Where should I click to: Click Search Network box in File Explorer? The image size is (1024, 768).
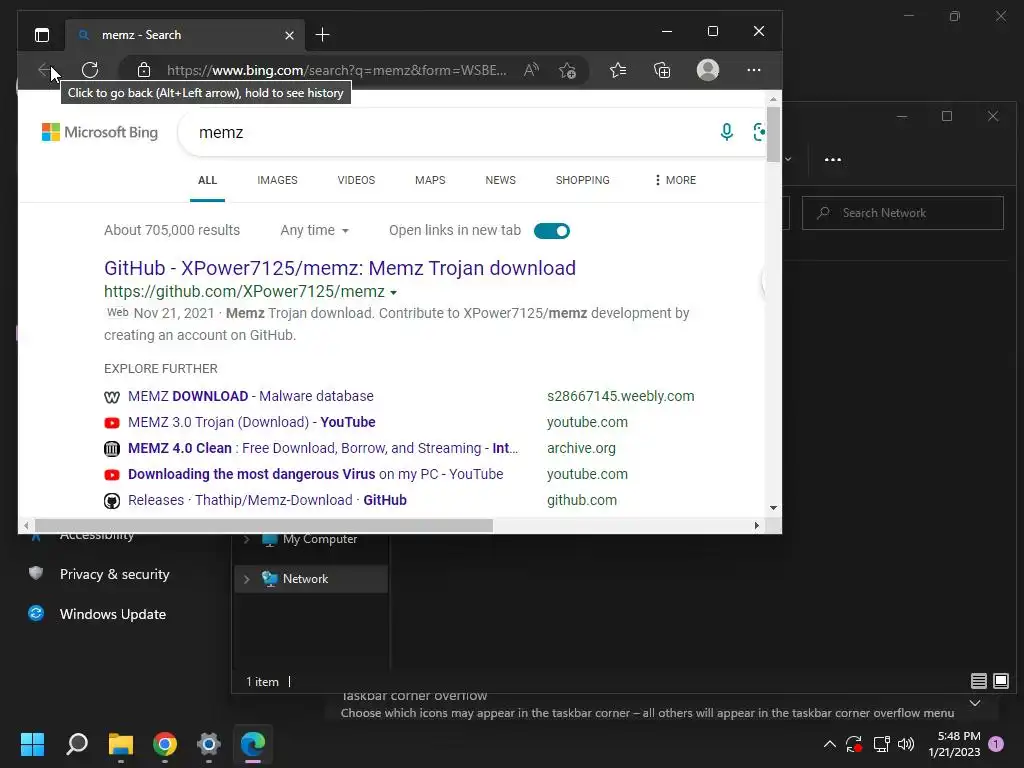[x=903, y=213]
